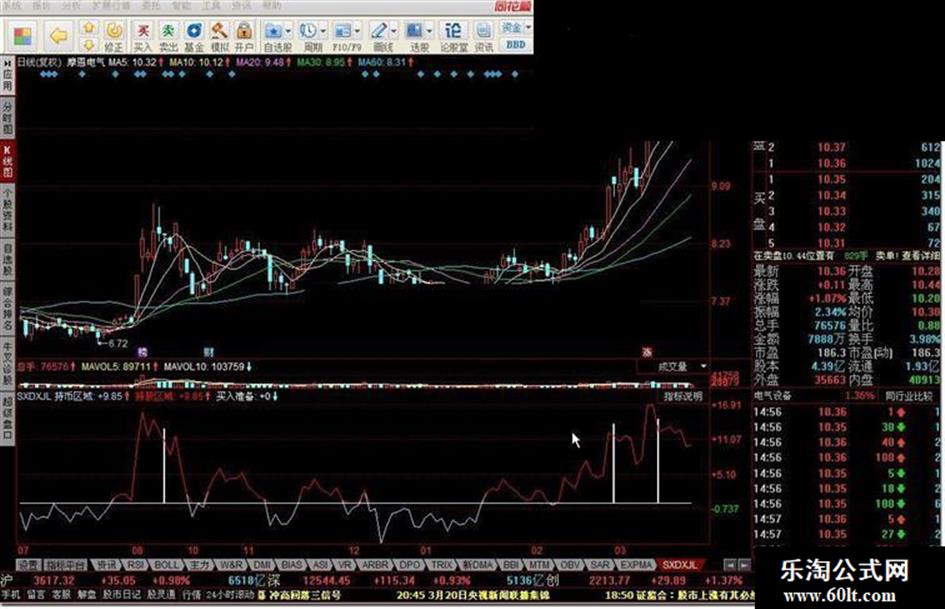Image resolution: width=945 pixels, height=609 pixels.
Task: Open the 个股资料 sidebar tab
Action: [7, 210]
